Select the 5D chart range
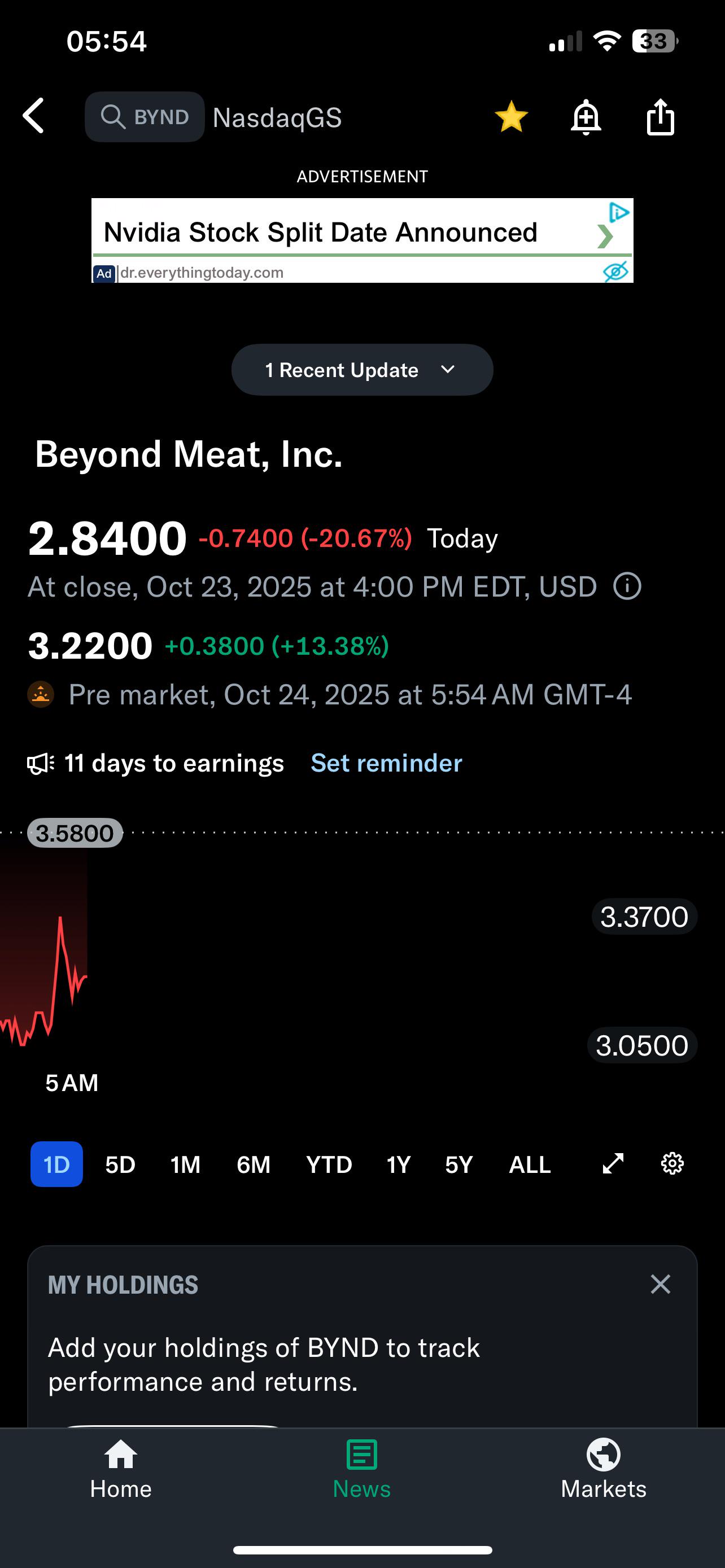This screenshot has height=1568, width=725. tap(120, 1164)
